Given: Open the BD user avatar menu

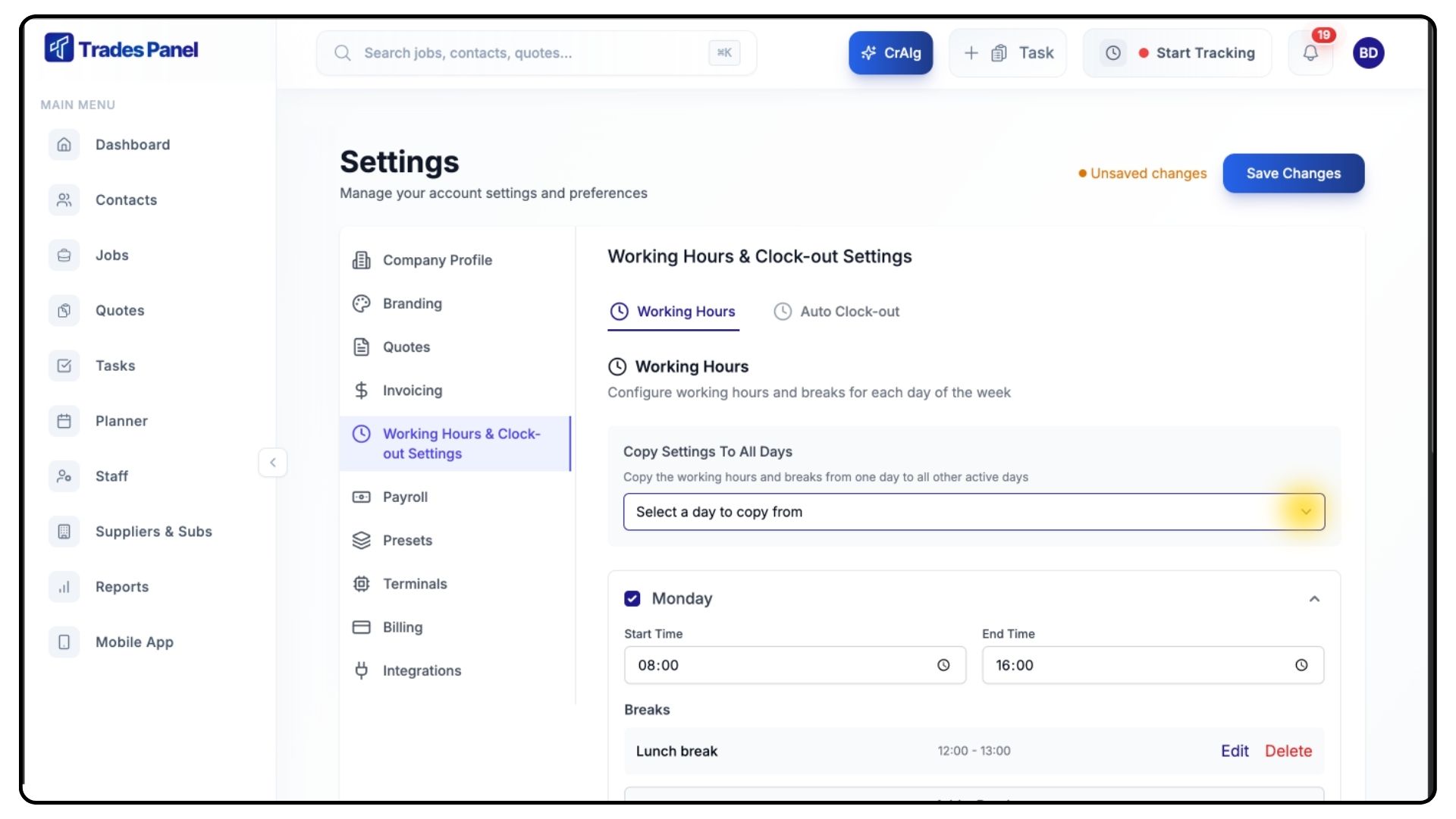Looking at the screenshot, I should tap(1368, 53).
